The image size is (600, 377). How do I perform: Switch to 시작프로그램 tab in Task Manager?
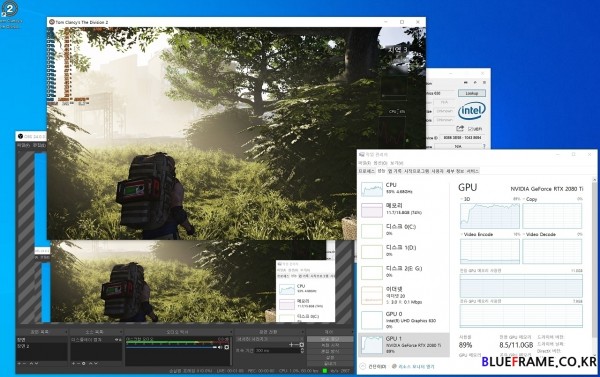point(417,171)
